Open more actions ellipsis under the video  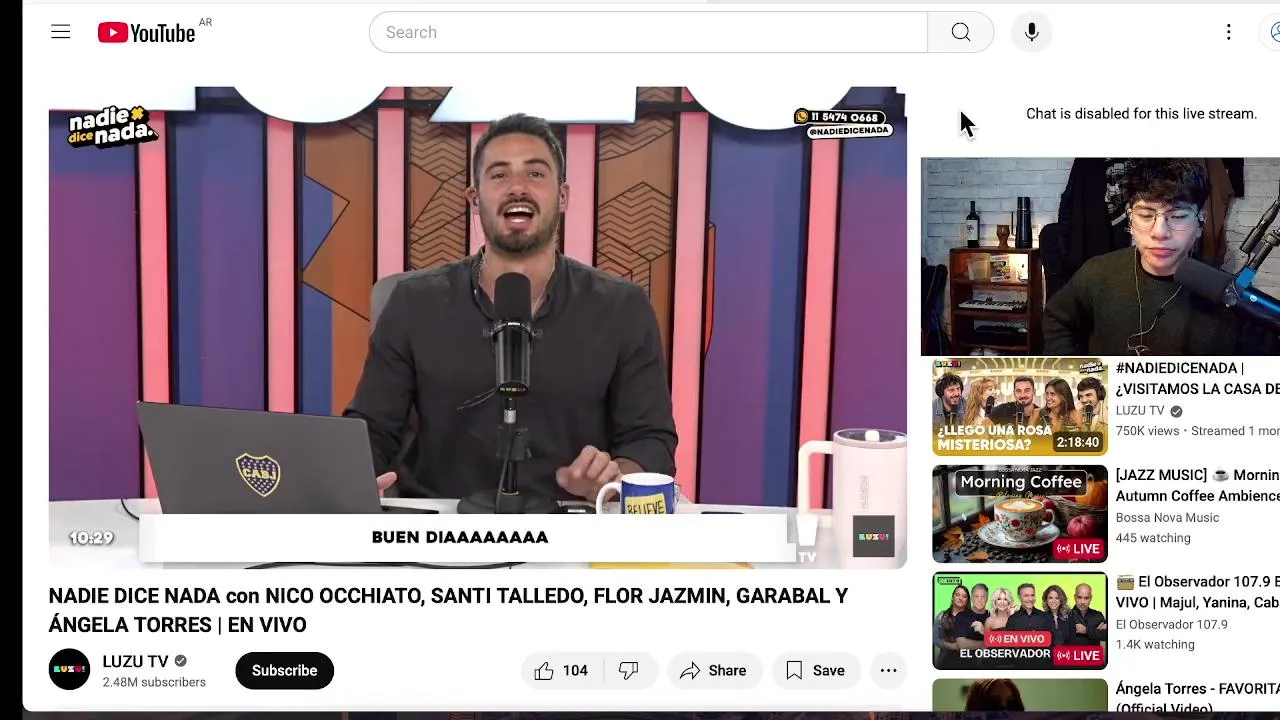888,670
